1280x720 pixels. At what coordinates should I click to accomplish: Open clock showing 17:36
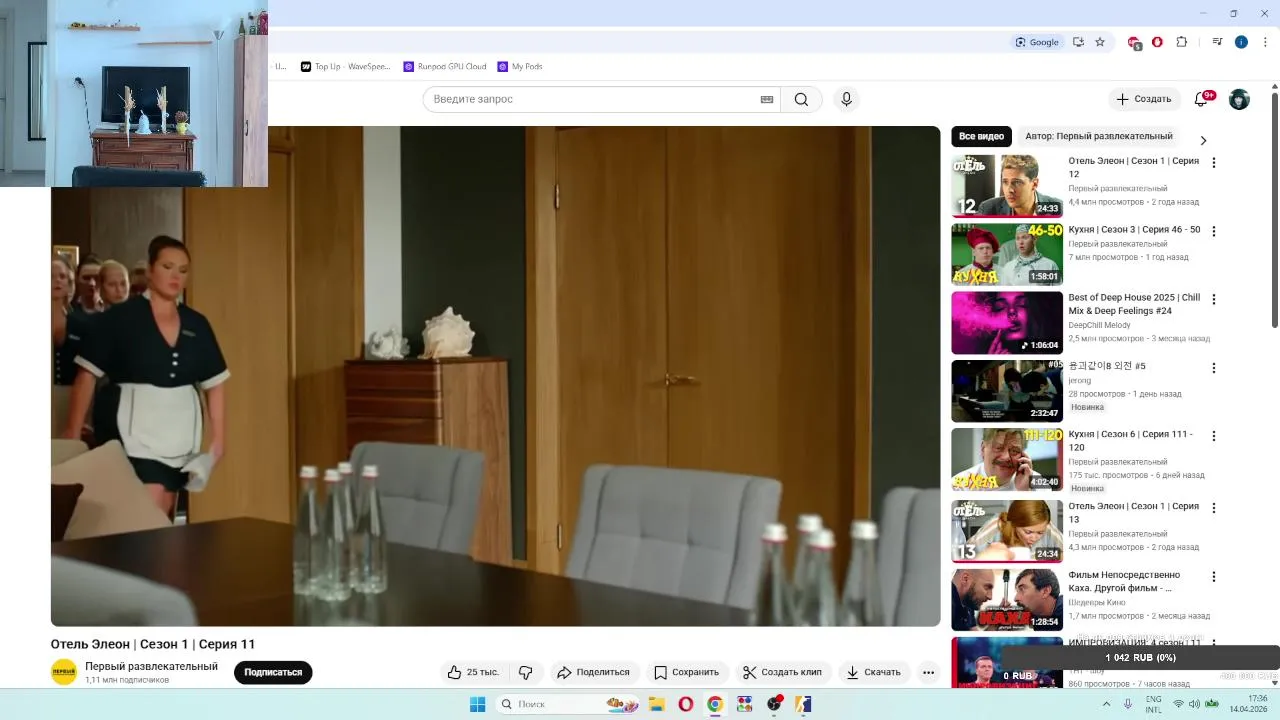point(1248,704)
